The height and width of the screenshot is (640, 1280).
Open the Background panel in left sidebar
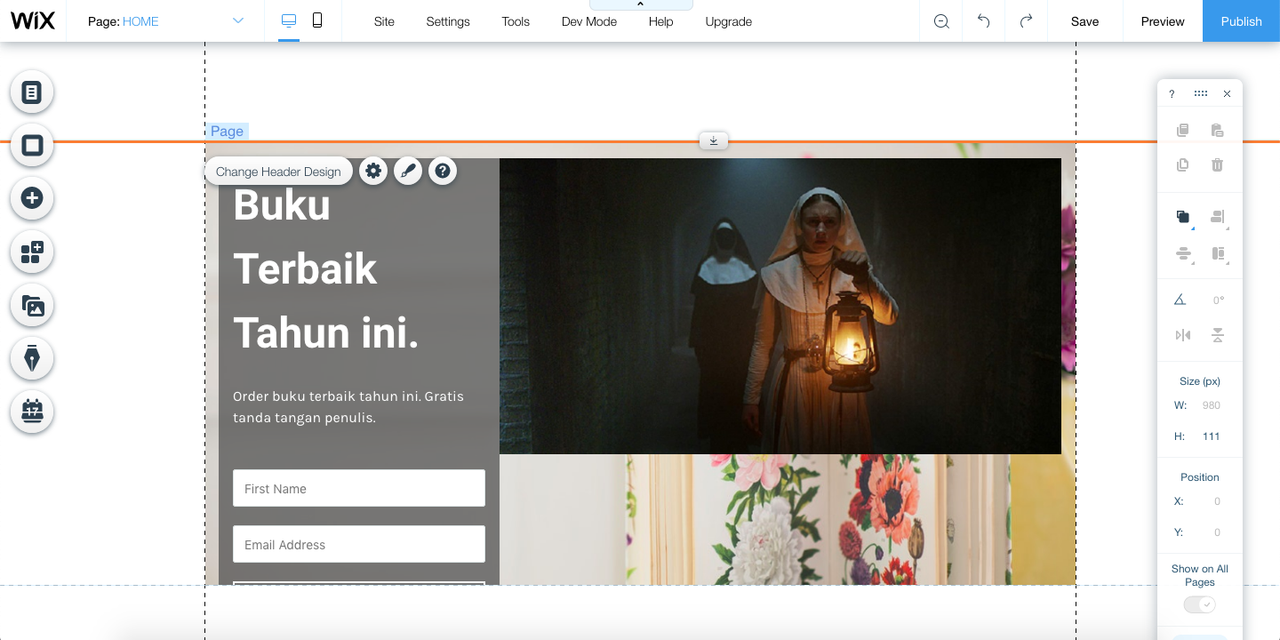coord(32,145)
